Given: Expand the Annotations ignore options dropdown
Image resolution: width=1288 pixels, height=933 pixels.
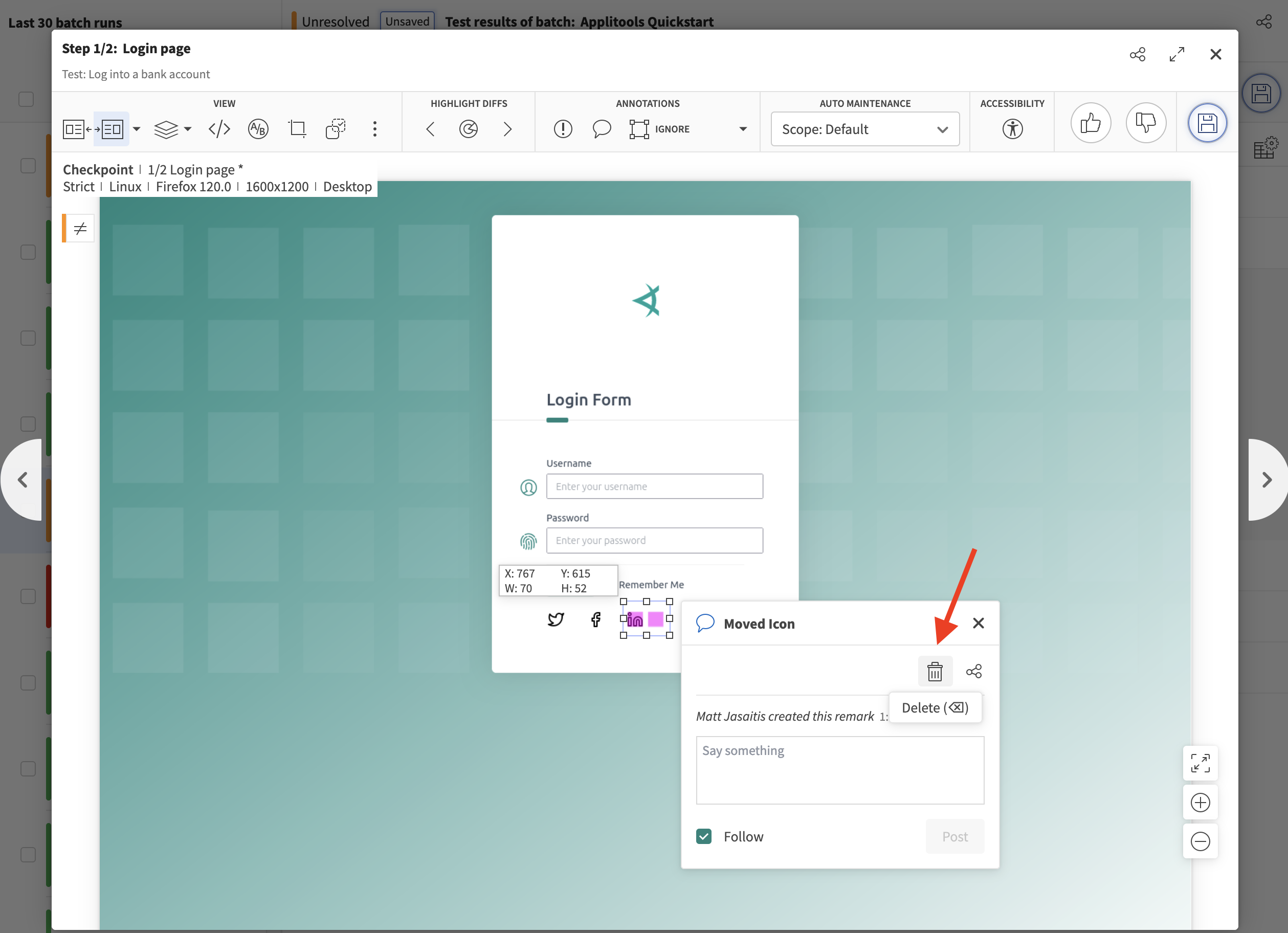Looking at the screenshot, I should pos(744,128).
